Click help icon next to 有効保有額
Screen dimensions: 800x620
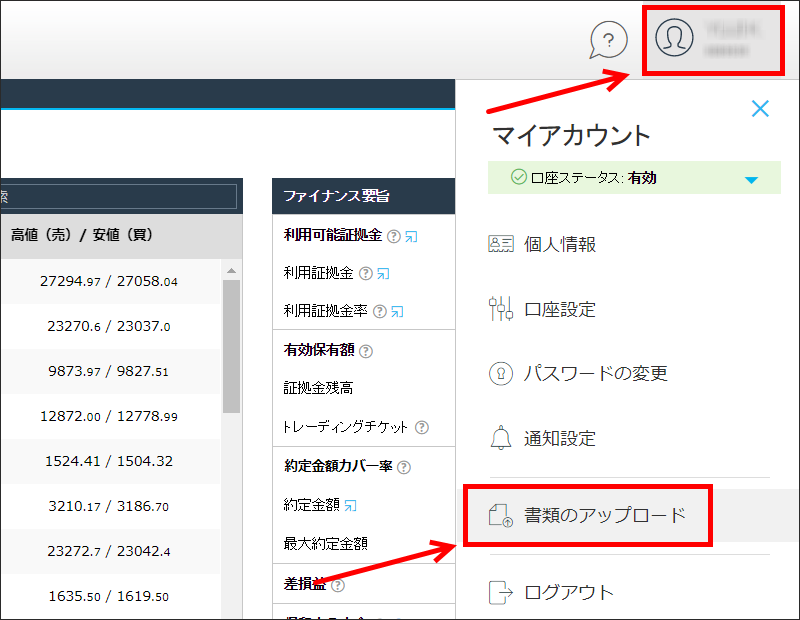(x=365, y=351)
